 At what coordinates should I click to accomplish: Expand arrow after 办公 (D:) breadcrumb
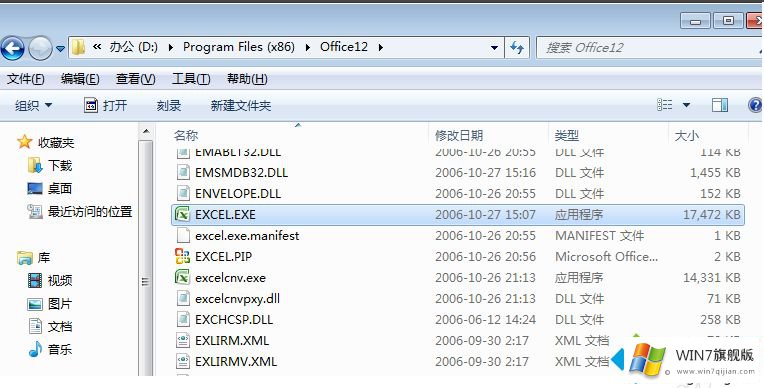(171, 47)
